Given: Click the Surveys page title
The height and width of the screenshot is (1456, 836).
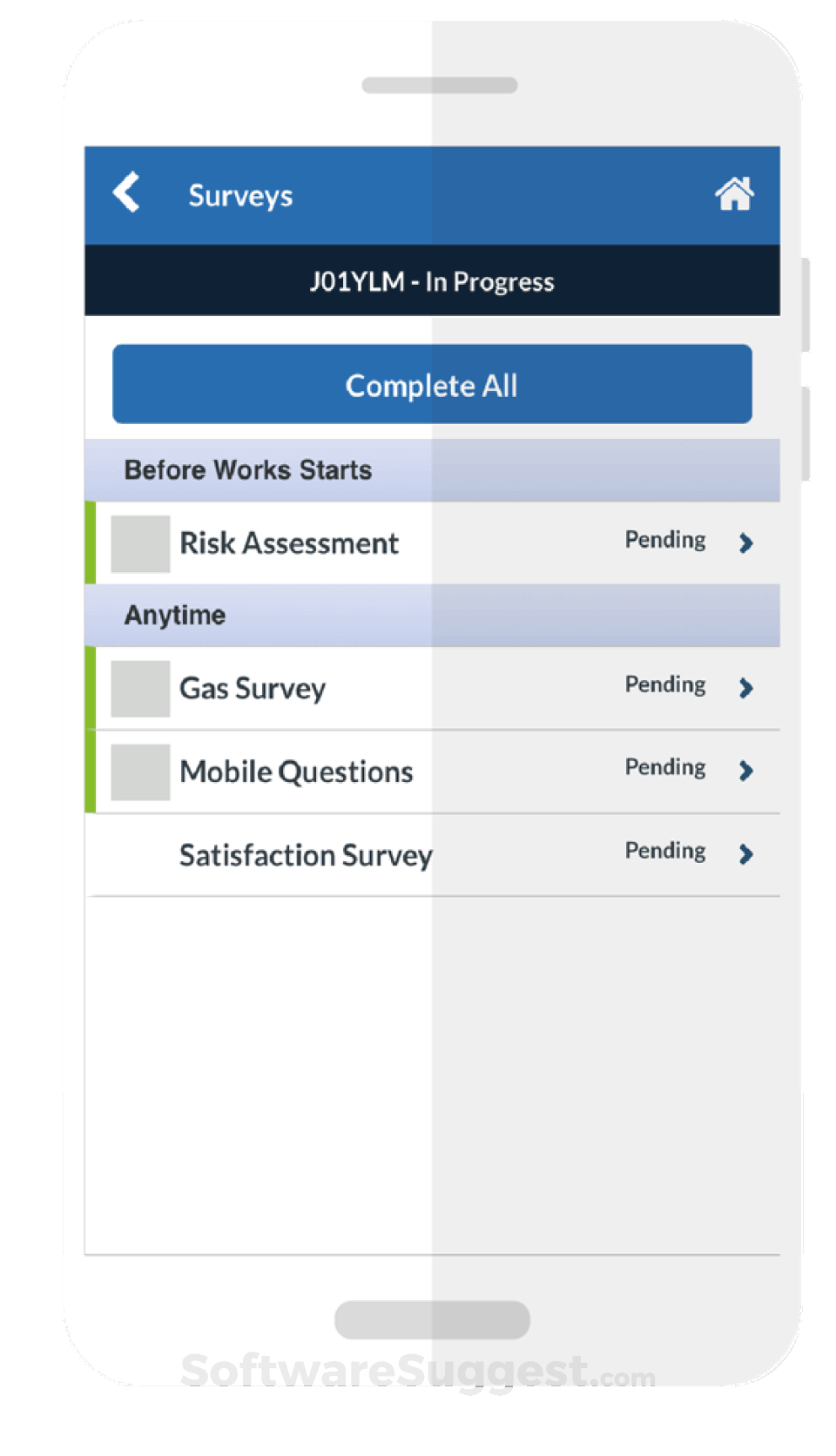Looking at the screenshot, I should coord(240,196).
